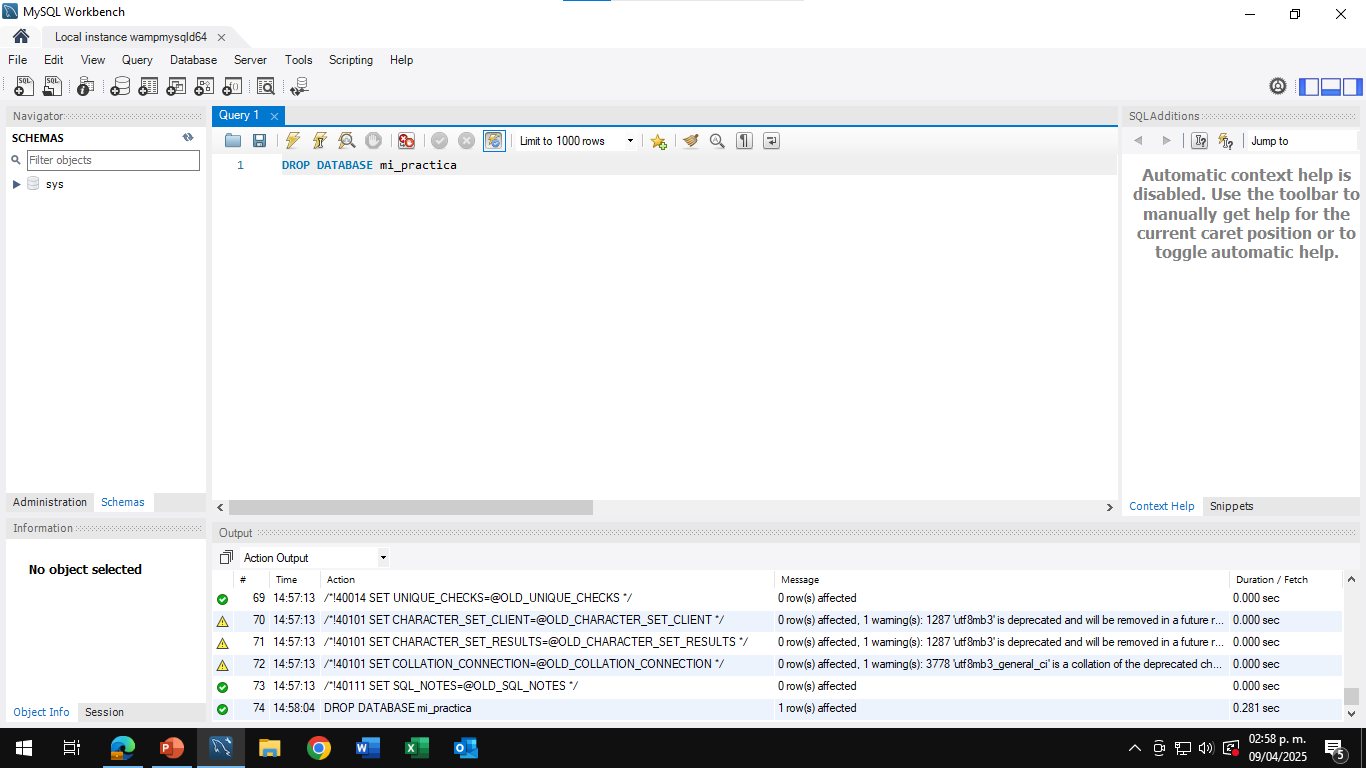Save the script with floppy icon
The height and width of the screenshot is (768, 1366).
coord(259,141)
